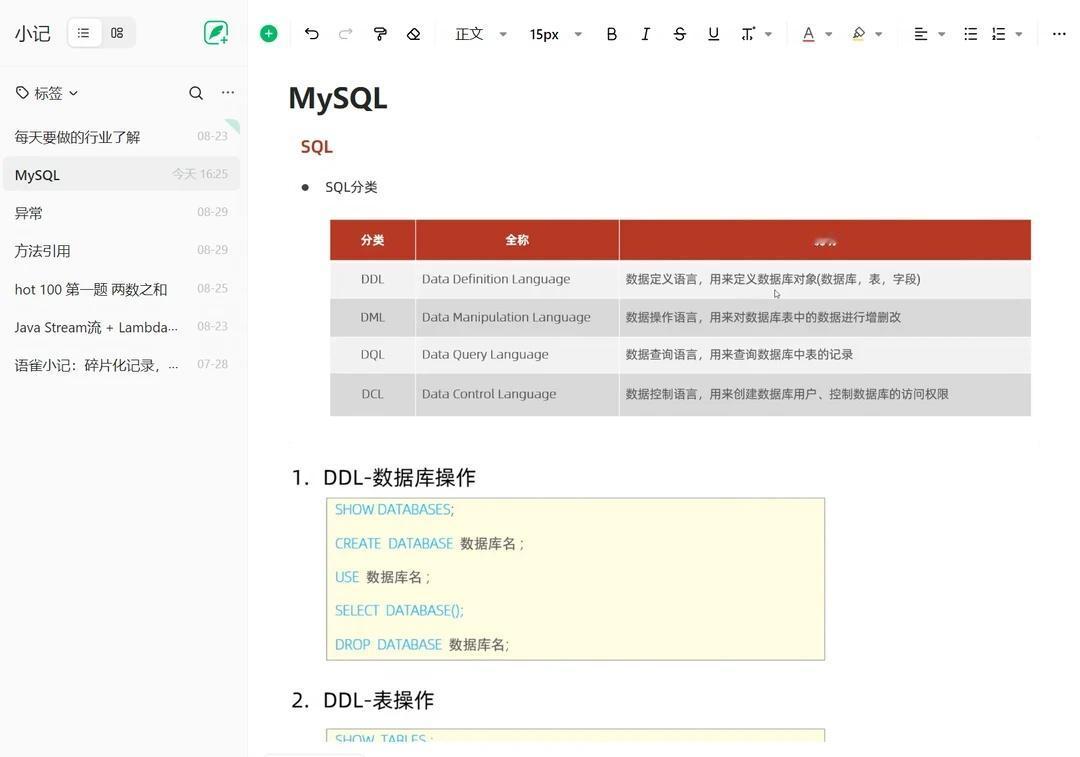The height and width of the screenshot is (757, 1080).
Task: Click the 全称 table header cell
Action: tap(517, 240)
